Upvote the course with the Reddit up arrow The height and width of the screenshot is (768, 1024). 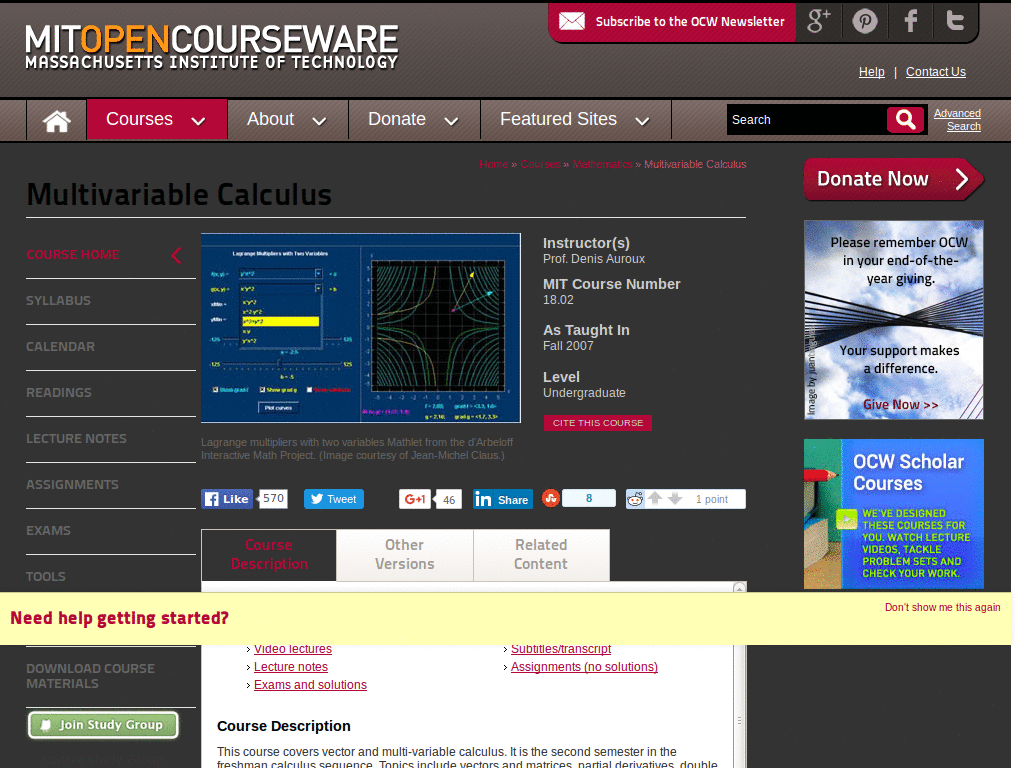(655, 498)
